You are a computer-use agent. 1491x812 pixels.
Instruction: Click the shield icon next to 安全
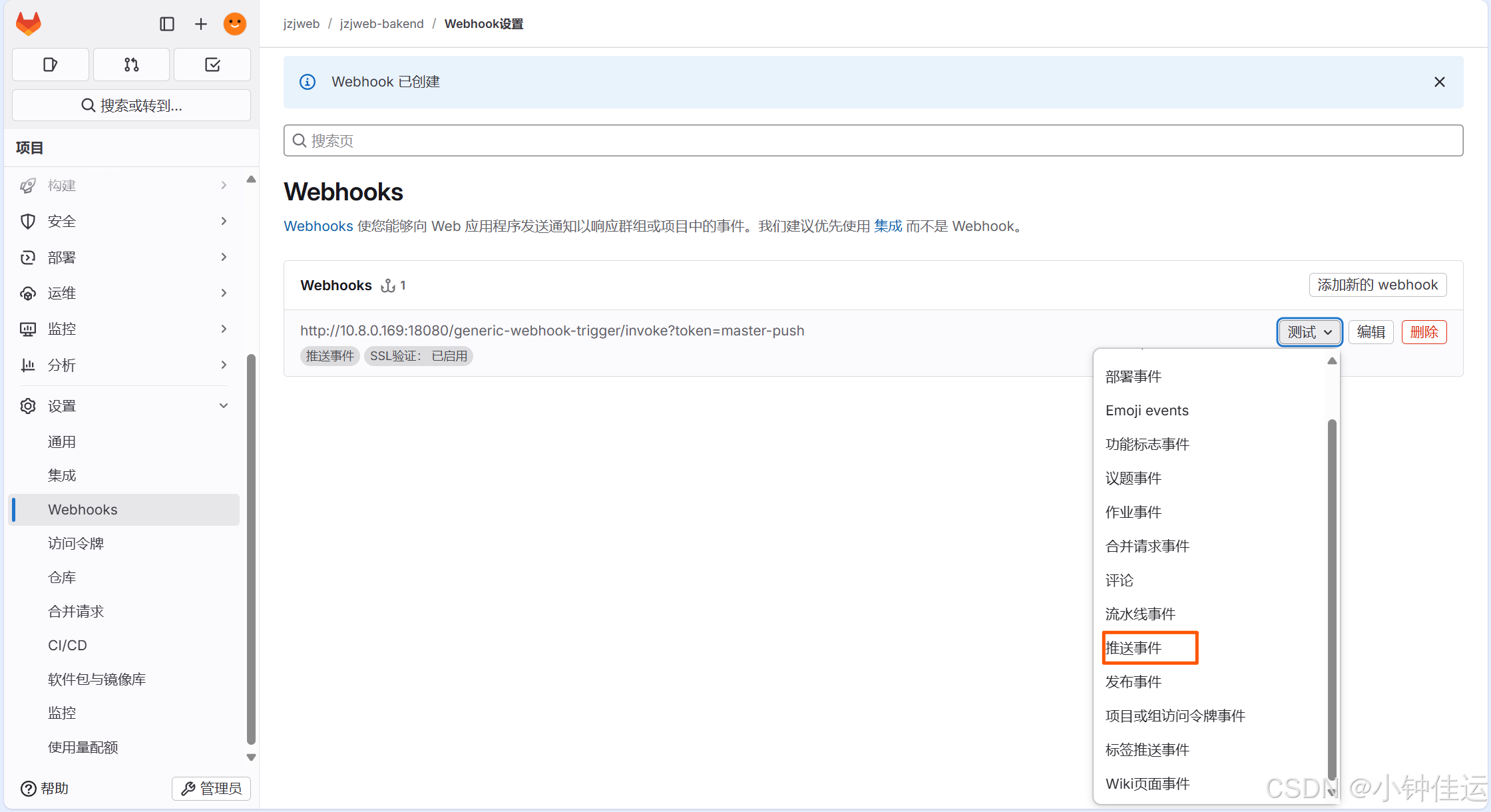(28, 222)
